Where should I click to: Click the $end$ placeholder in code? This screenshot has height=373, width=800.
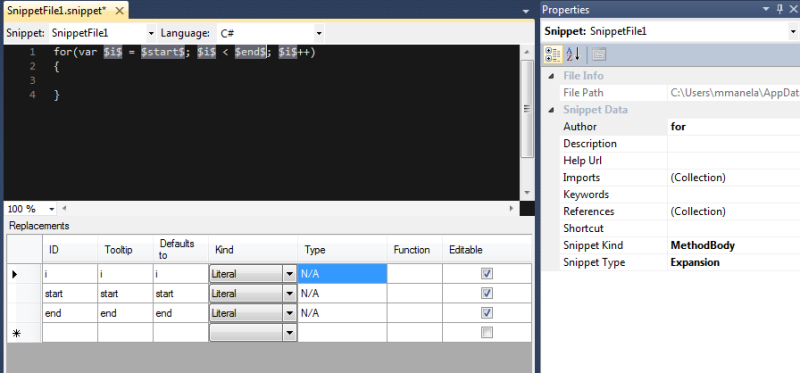pyautogui.click(x=251, y=52)
